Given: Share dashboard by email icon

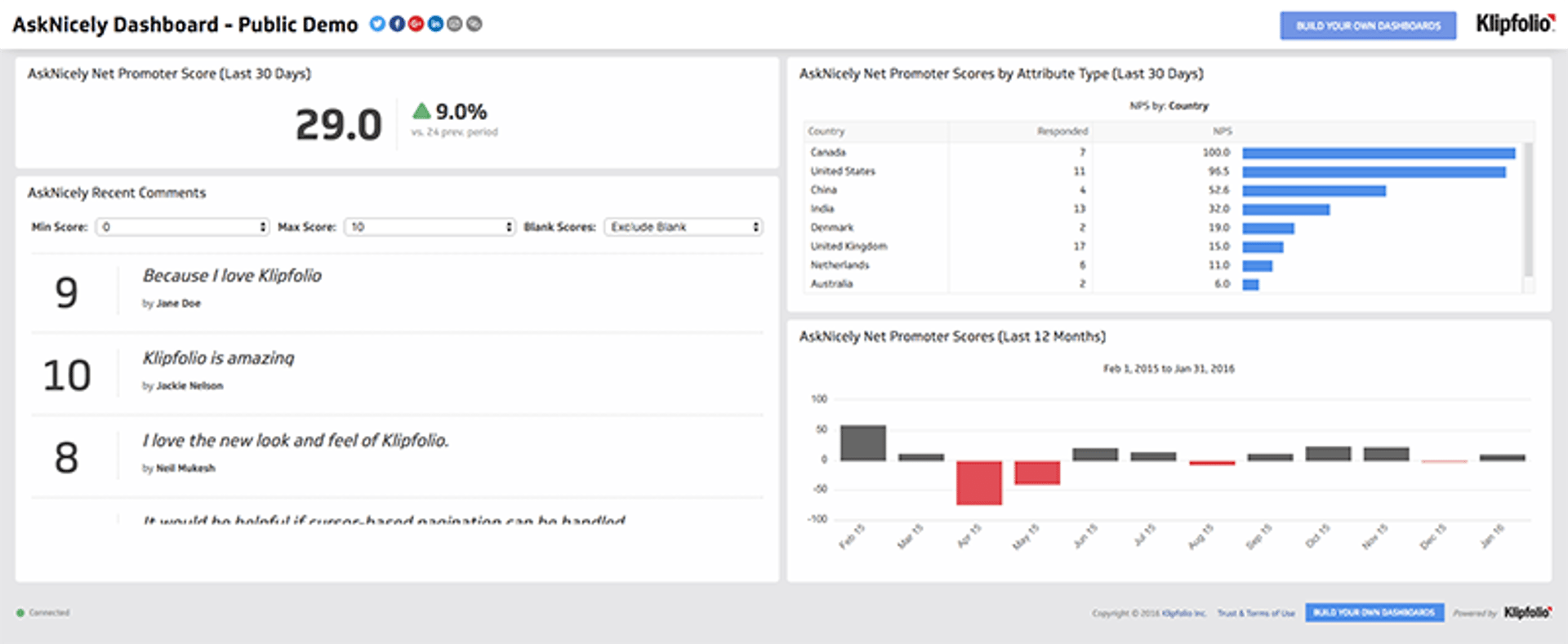Looking at the screenshot, I should click(x=455, y=24).
